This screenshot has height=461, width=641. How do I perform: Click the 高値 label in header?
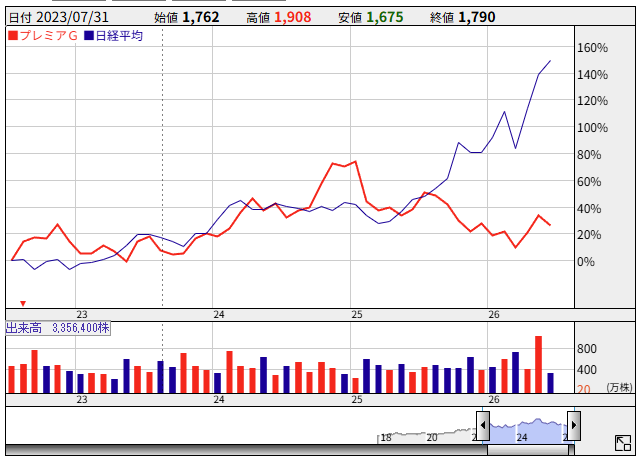tap(258, 18)
